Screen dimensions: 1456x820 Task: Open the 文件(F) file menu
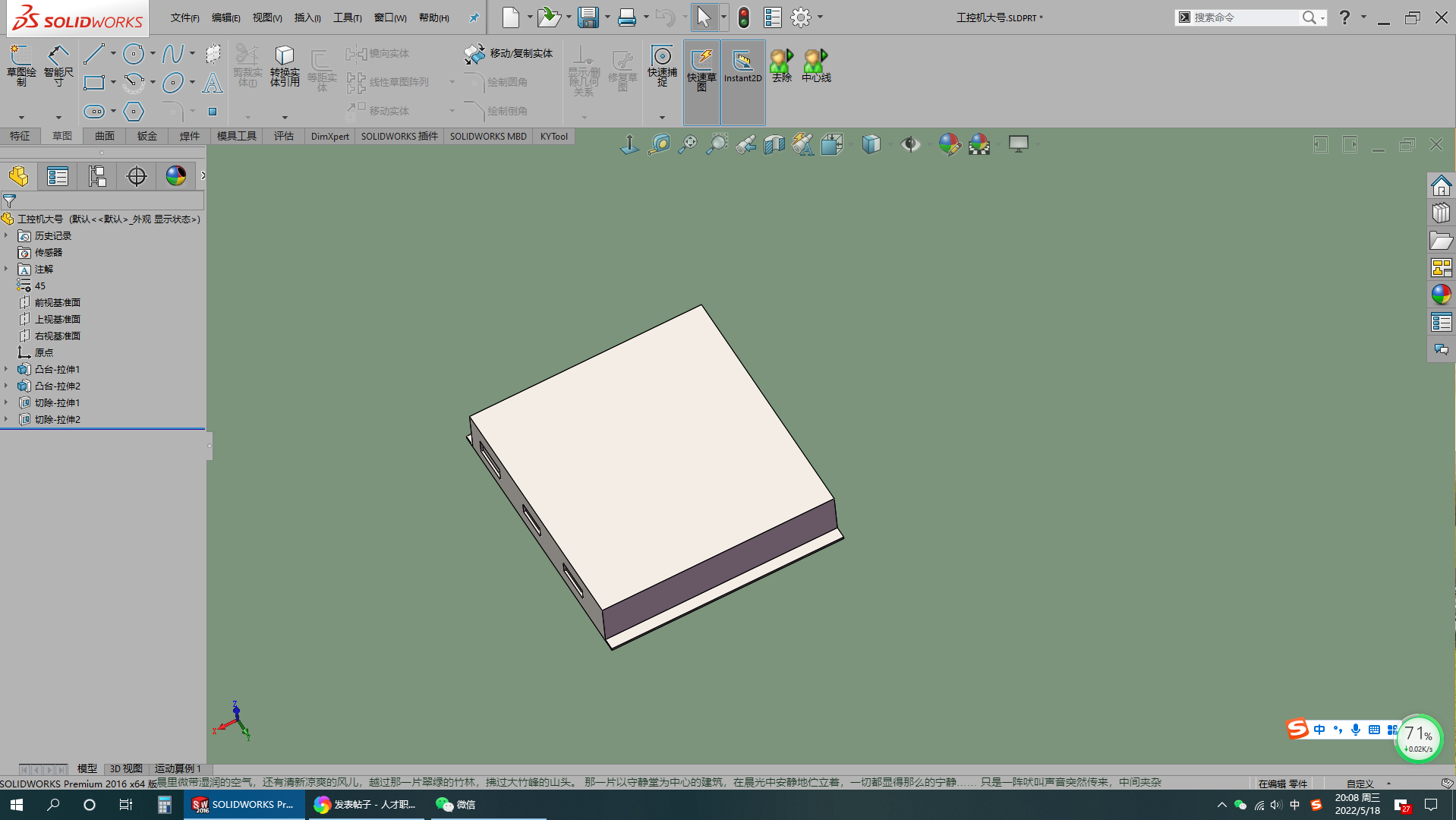[184, 17]
